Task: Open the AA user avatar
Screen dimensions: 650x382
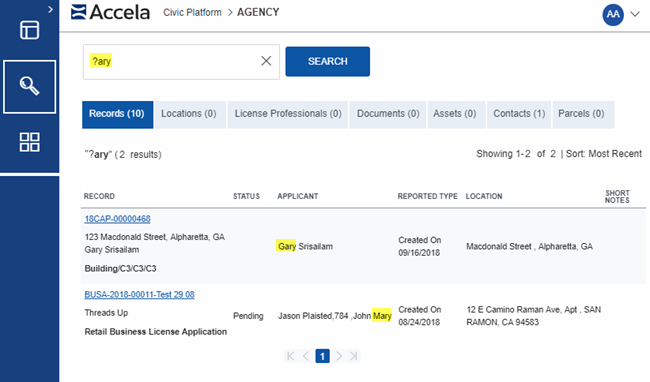Action: pos(613,15)
